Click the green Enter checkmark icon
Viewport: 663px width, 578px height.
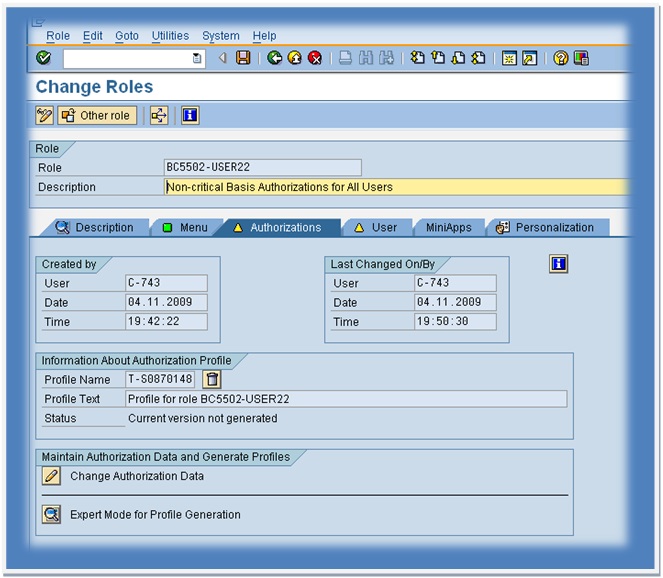coord(43,59)
